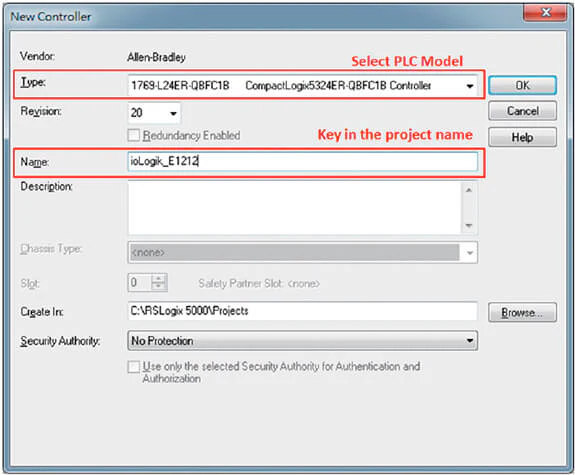Image resolution: width=575 pixels, height=475 pixels.
Task: Click the Security Authority label
Action: pyautogui.click(x=60, y=341)
